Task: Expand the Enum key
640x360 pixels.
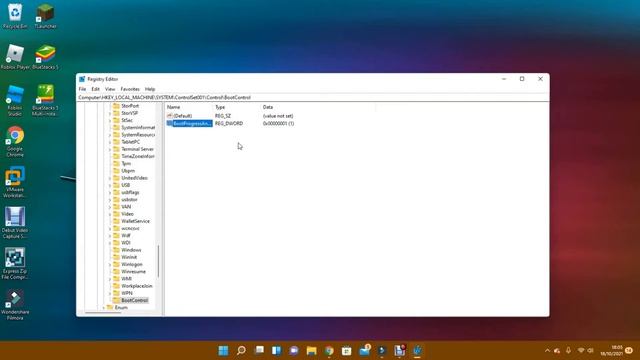Action: pos(104,307)
